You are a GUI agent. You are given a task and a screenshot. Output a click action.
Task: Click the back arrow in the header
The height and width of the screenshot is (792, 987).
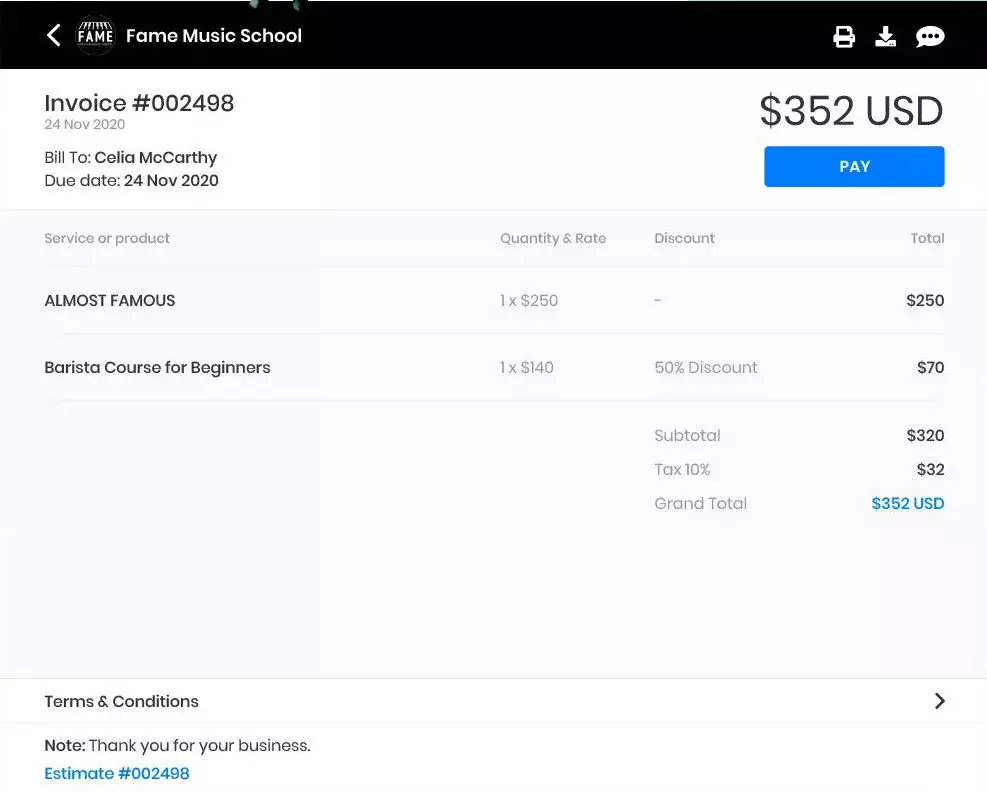[x=52, y=35]
